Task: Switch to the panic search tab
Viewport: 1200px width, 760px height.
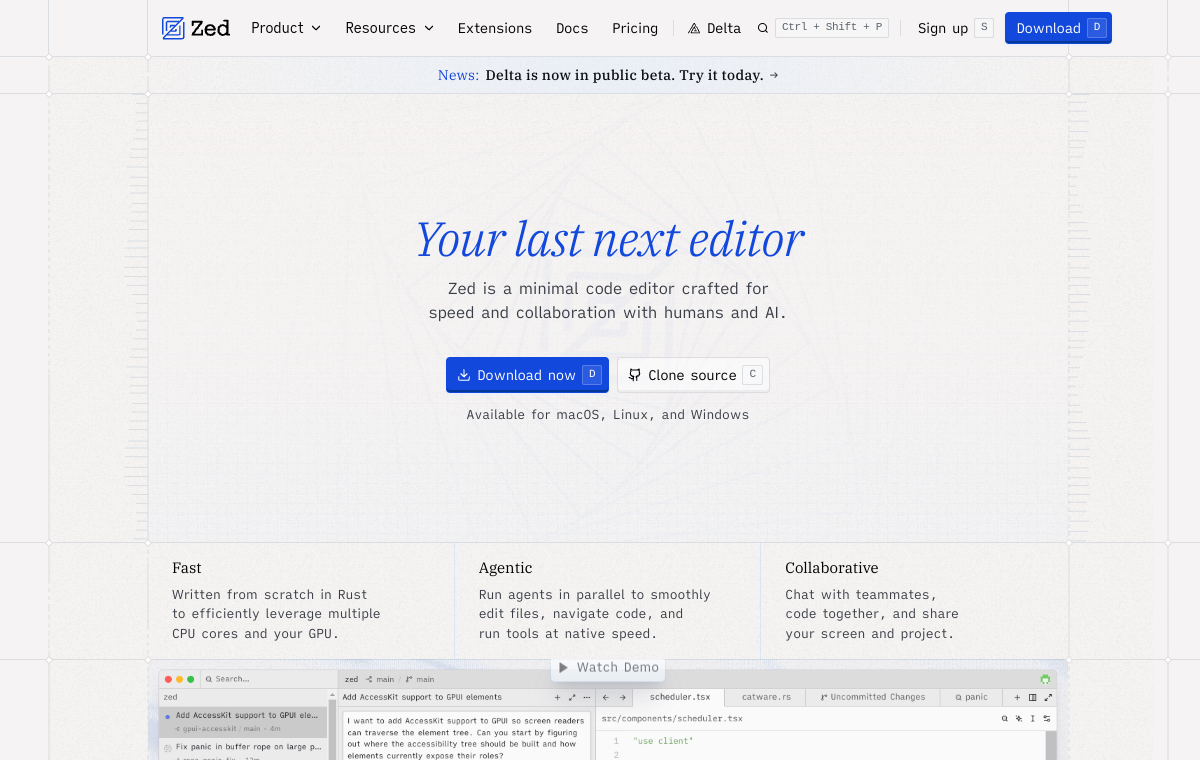Action: coord(971,697)
